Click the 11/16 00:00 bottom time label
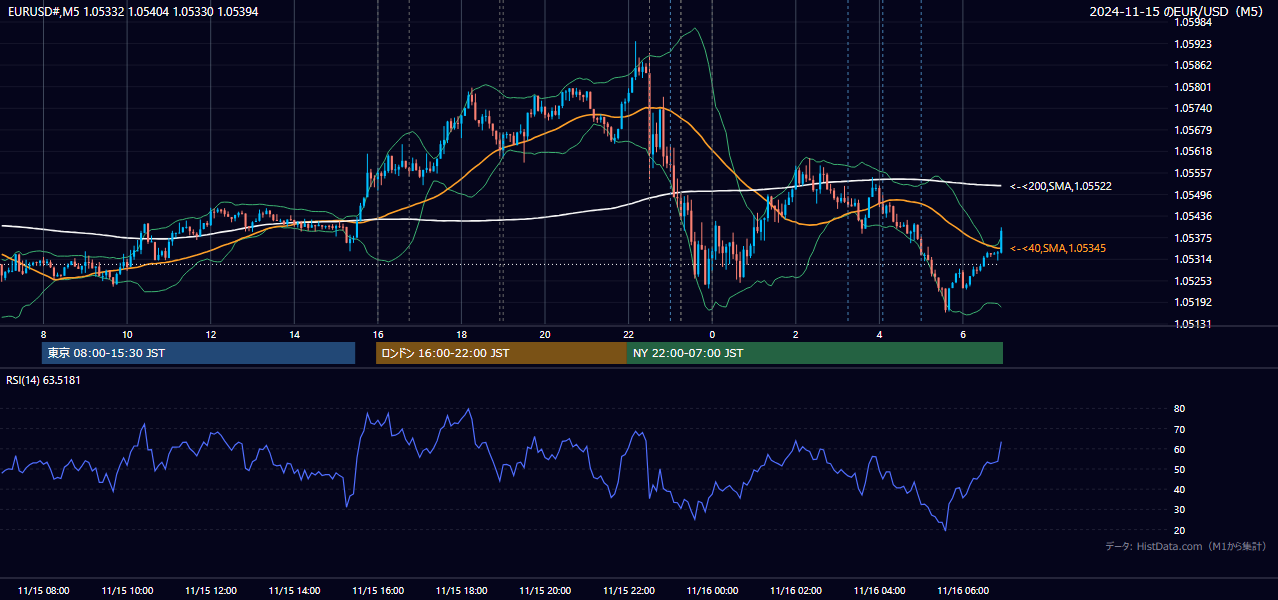This screenshot has width=1278, height=600. click(x=712, y=591)
